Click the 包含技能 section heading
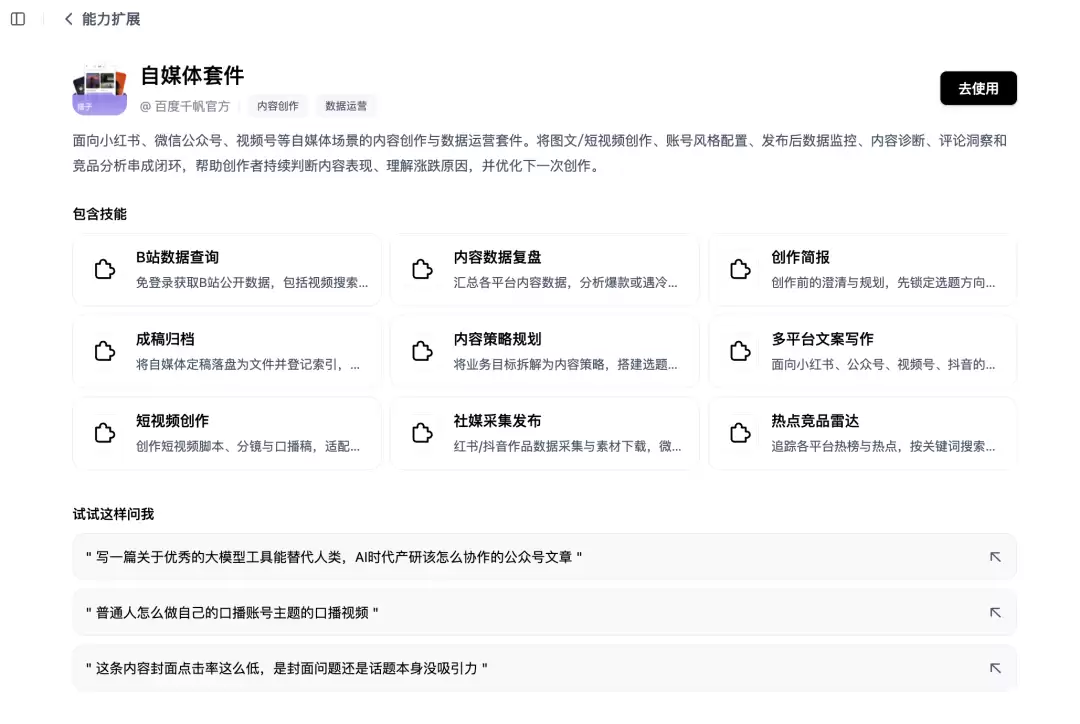 click(x=100, y=214)
